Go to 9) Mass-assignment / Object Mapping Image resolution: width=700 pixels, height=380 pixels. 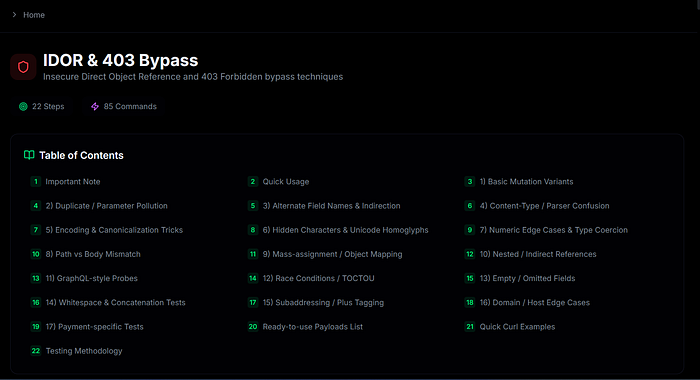click(332, 254)
